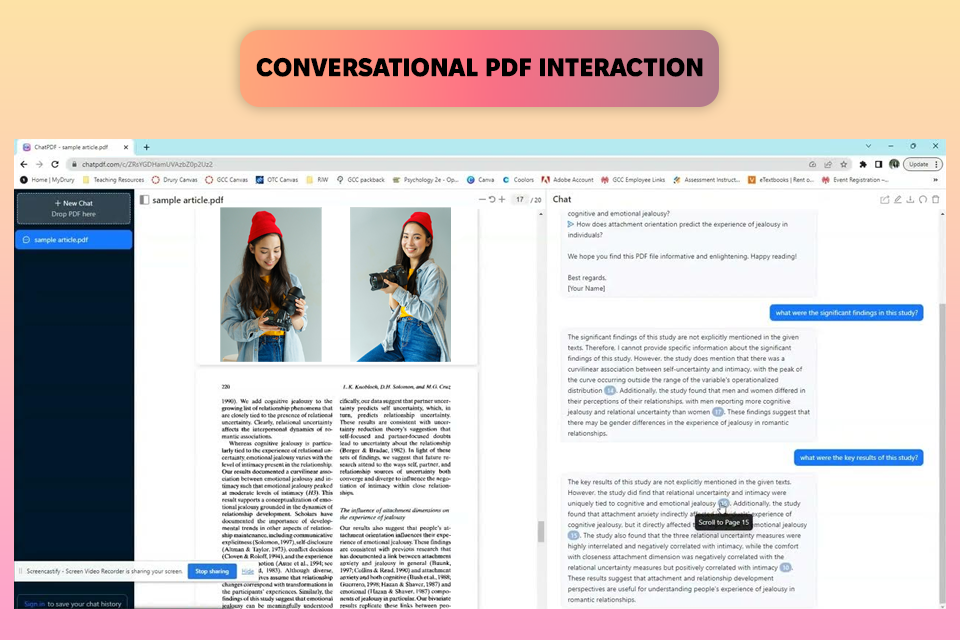Image resolution: width=960 pixels, height=640 pixels.
Task: Click the Chrome Update button
Action: tap(923, 164)
